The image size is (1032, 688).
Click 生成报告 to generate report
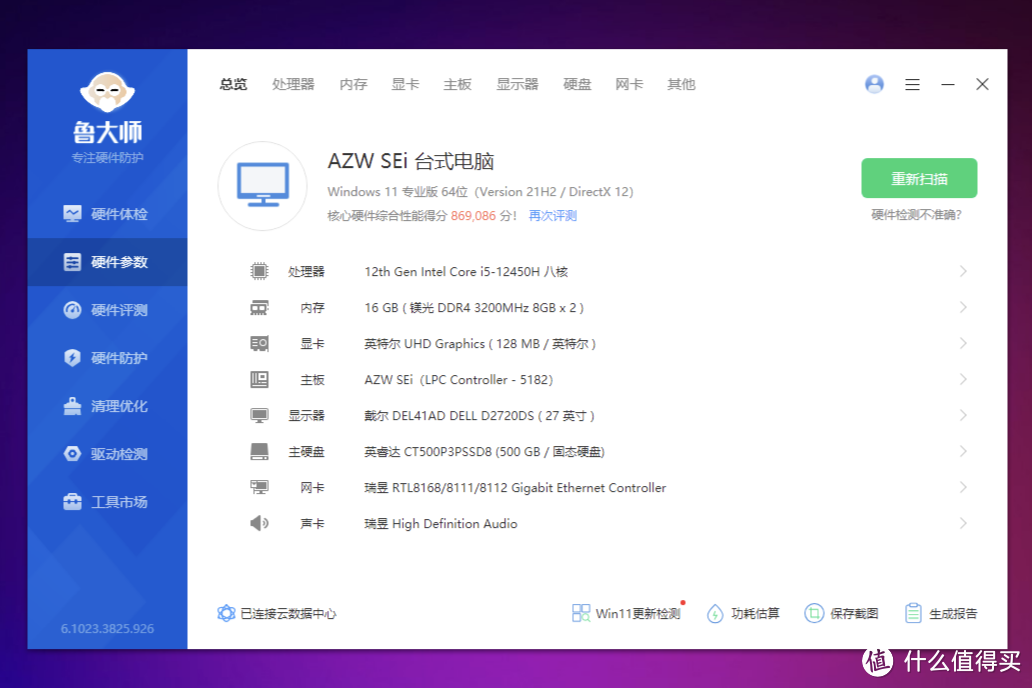[x=941, y=614]
